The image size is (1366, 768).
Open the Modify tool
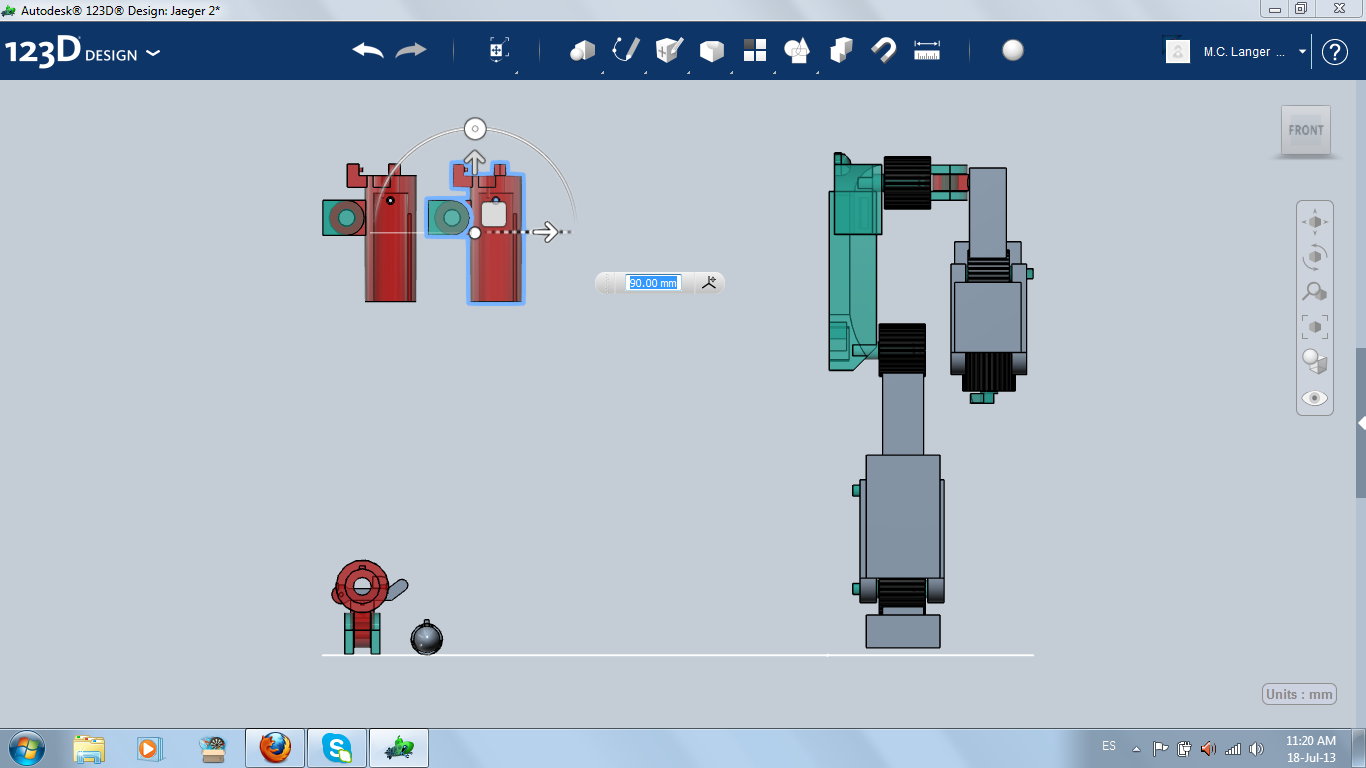tap(711, 51)
